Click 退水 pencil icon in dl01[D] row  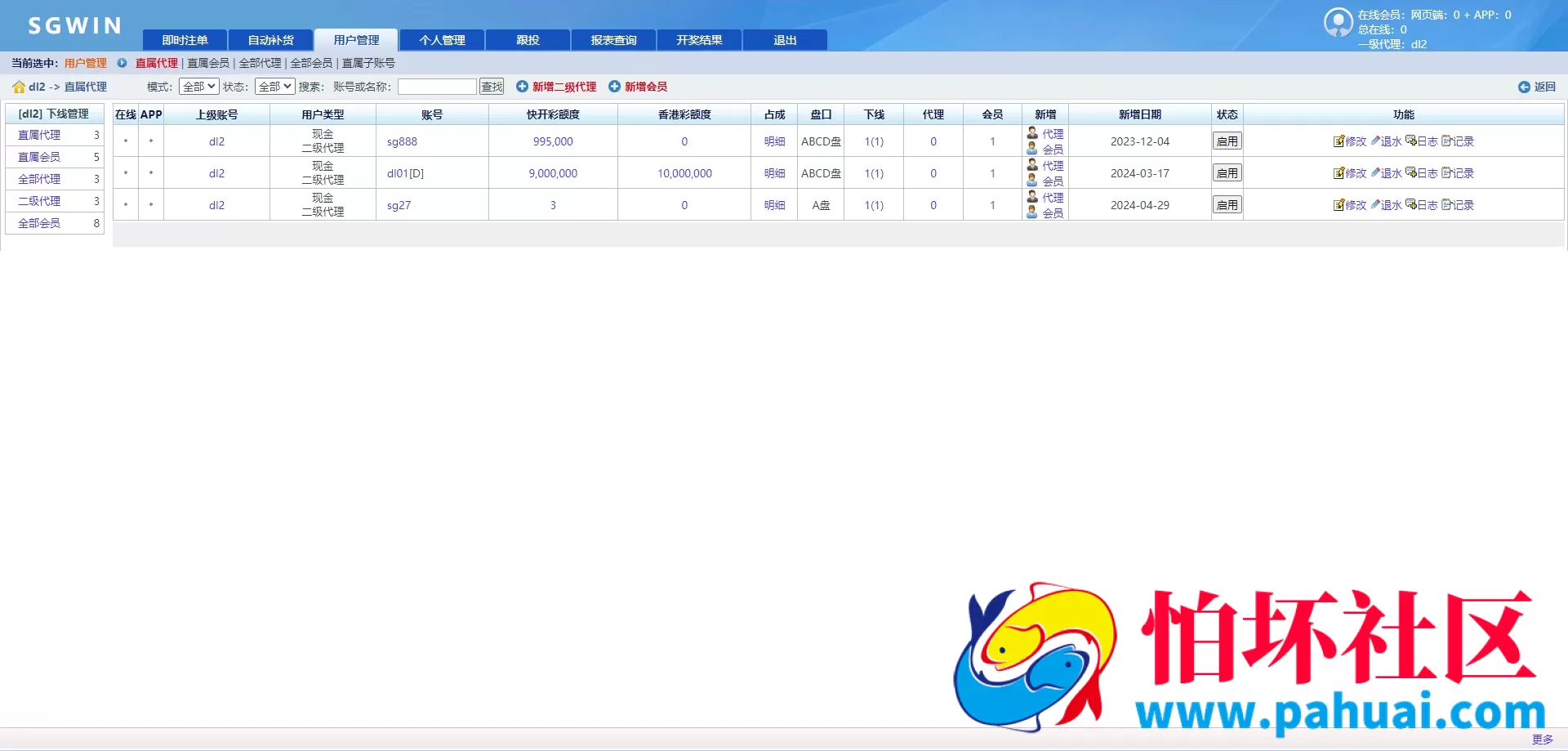[x=1375, y=173]
